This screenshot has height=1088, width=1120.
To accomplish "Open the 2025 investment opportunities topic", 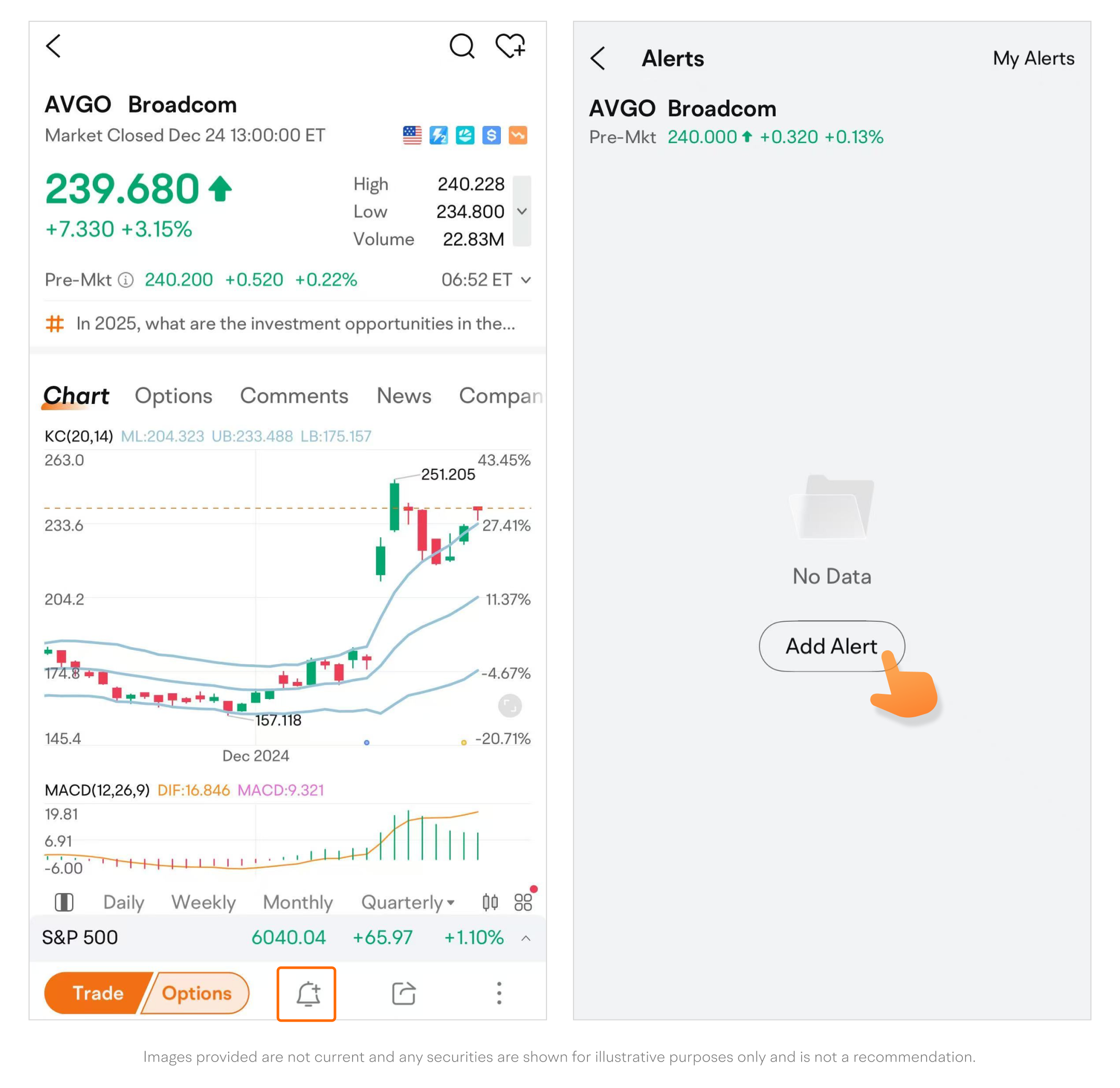I will [x=295, y=324].
